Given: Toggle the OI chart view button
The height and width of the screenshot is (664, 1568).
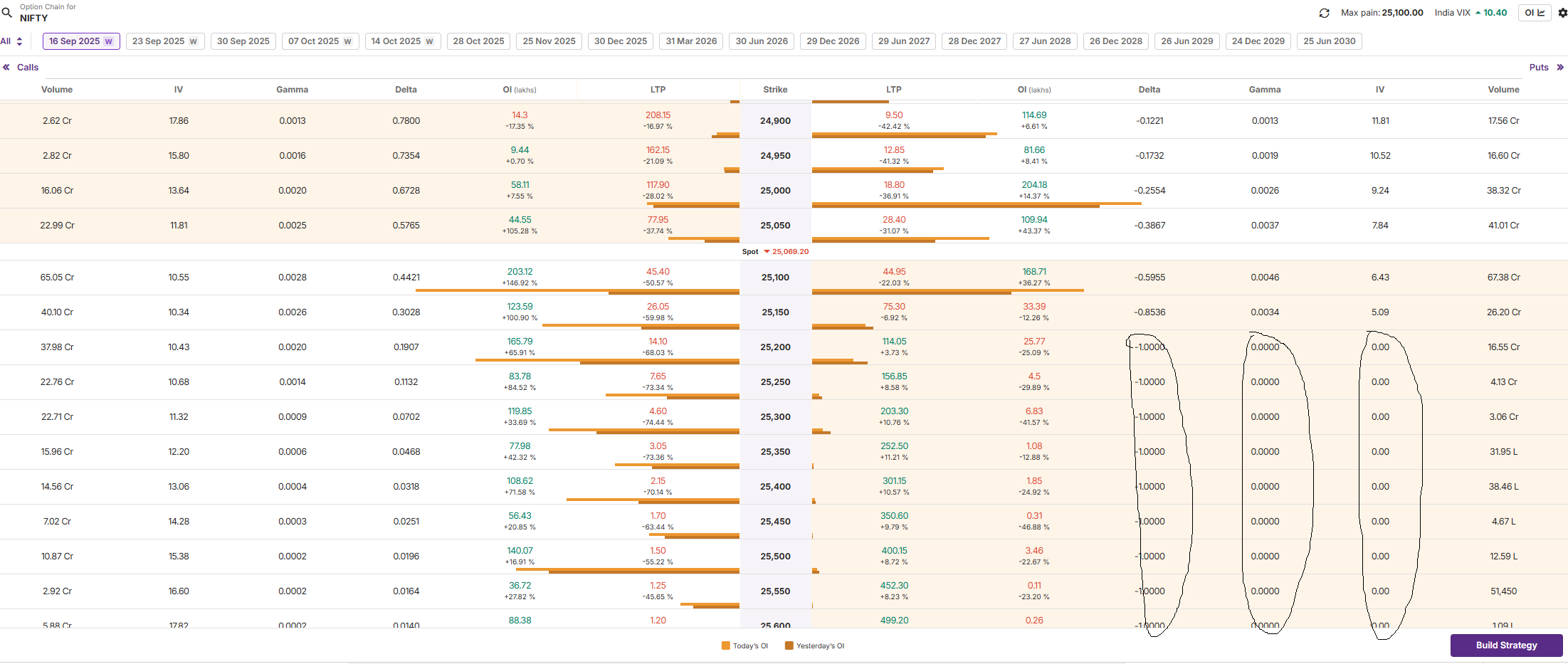Looking at the screenshot, I should 1534,13.
